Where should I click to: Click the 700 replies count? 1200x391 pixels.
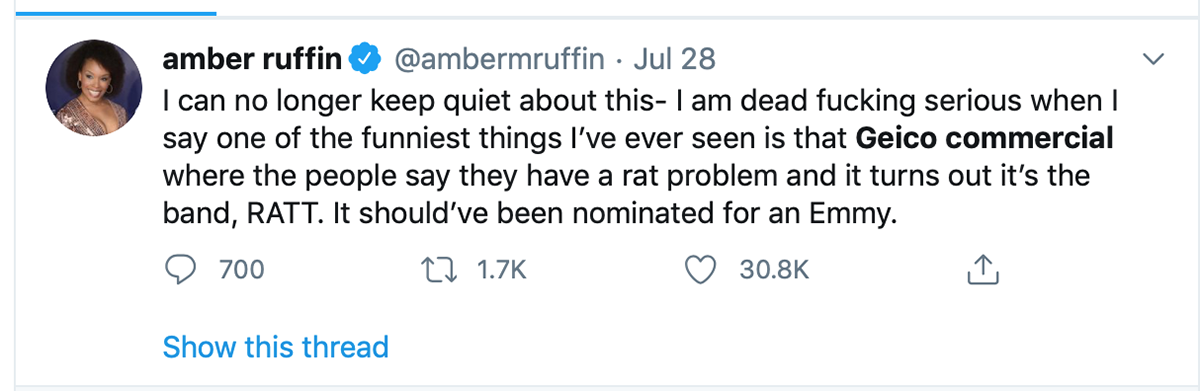click(x=240, y=269)
